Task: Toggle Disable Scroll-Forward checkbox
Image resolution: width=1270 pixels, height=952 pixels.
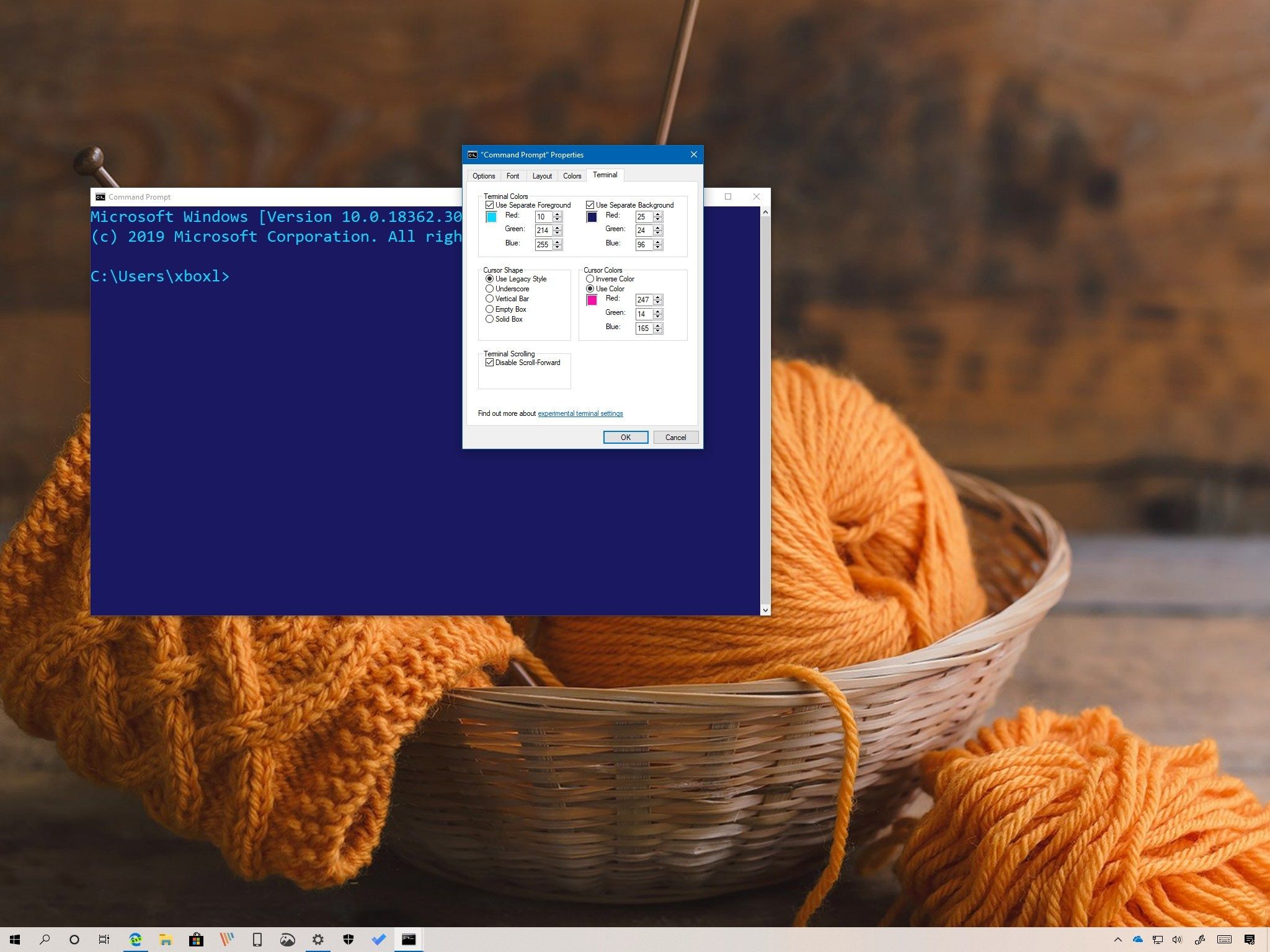Action: tap(489, 363)
